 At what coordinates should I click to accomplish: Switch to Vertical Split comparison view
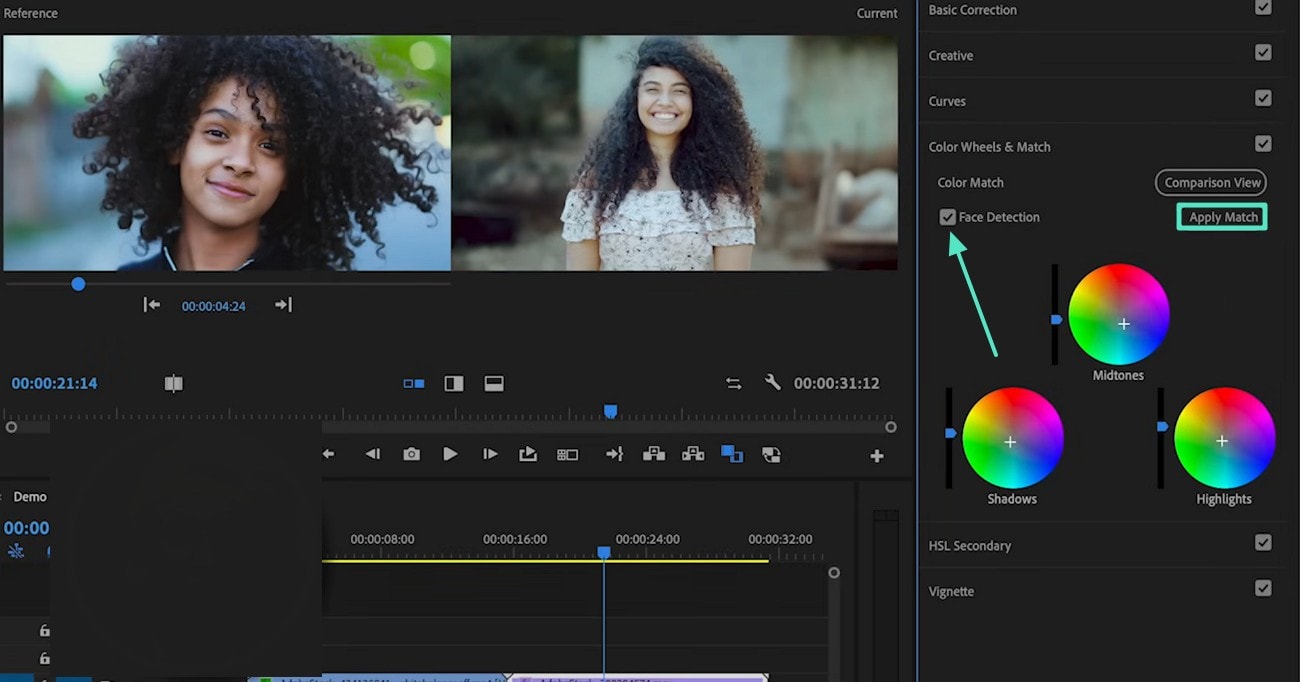(454, 383)
